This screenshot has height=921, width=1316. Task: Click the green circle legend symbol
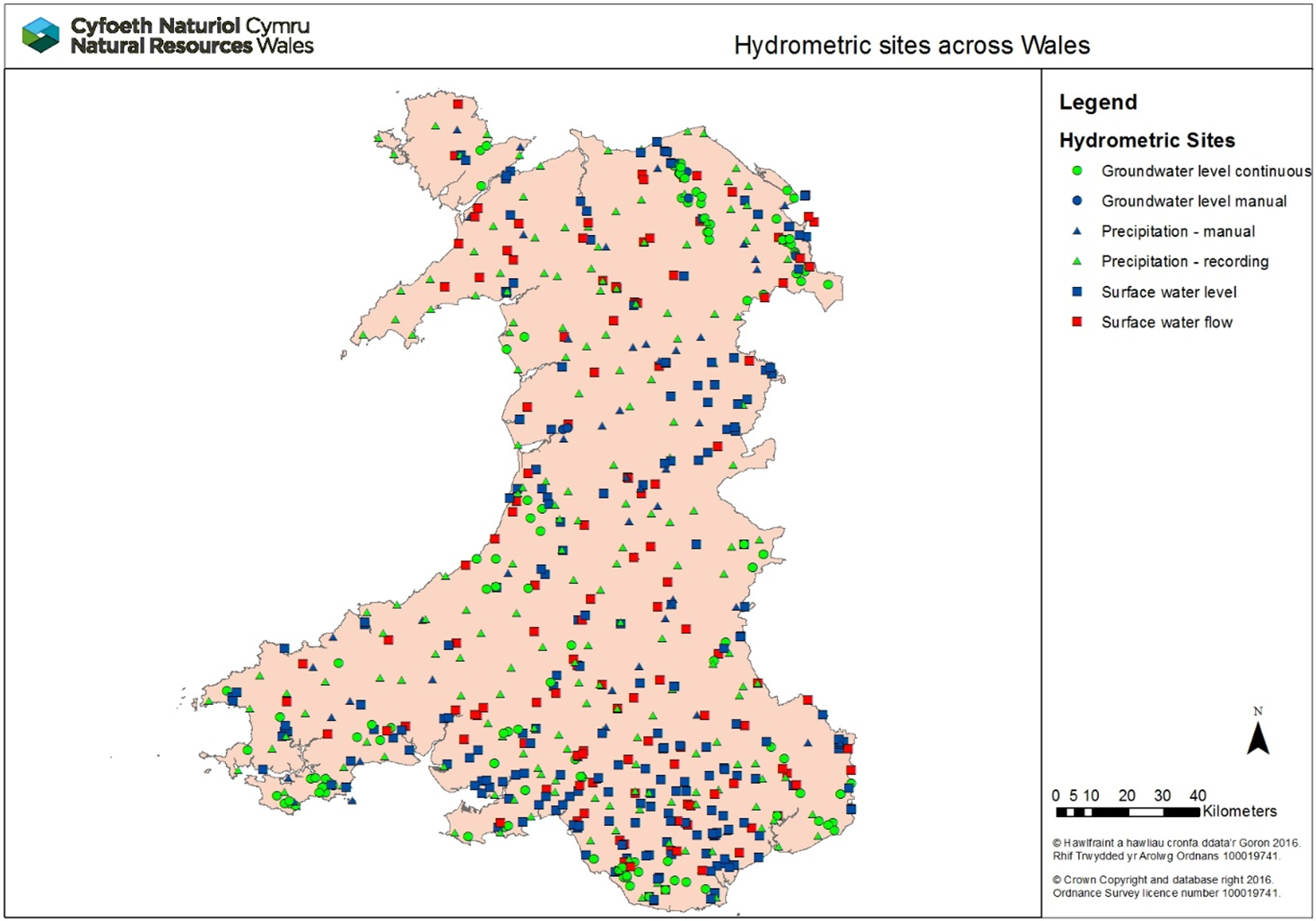(1077, 170)
